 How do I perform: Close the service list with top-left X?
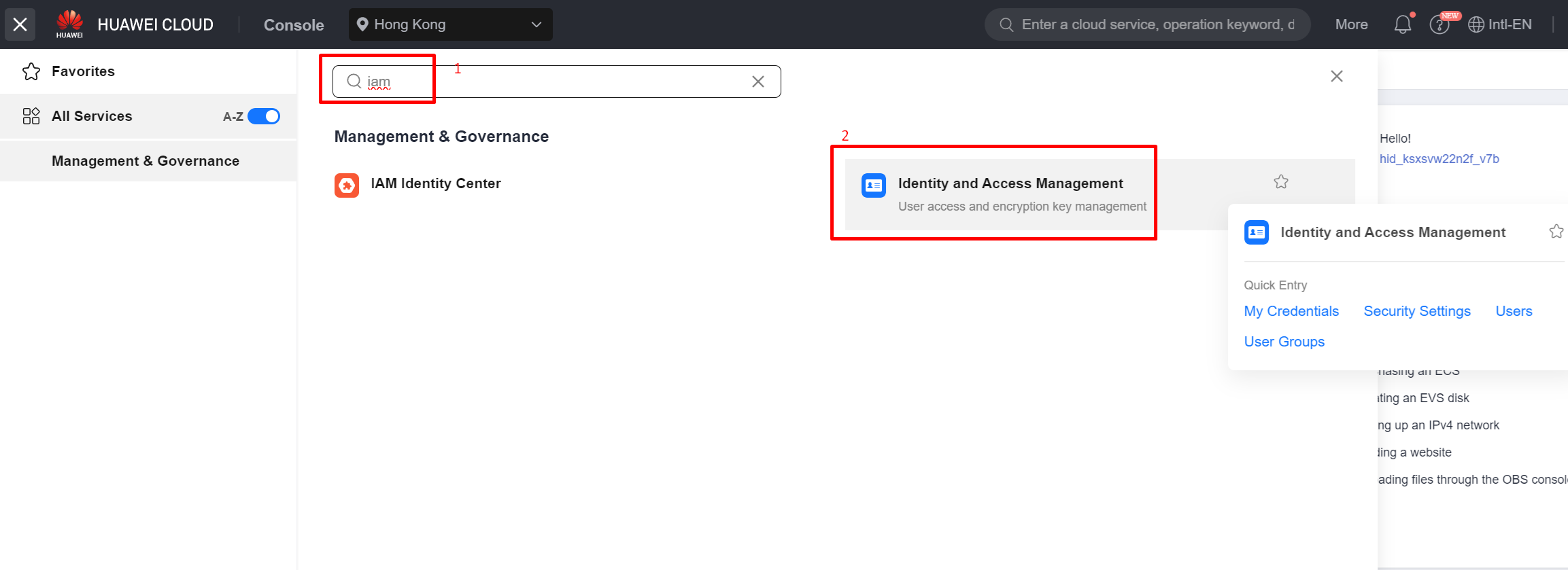(x=20, y=24)
